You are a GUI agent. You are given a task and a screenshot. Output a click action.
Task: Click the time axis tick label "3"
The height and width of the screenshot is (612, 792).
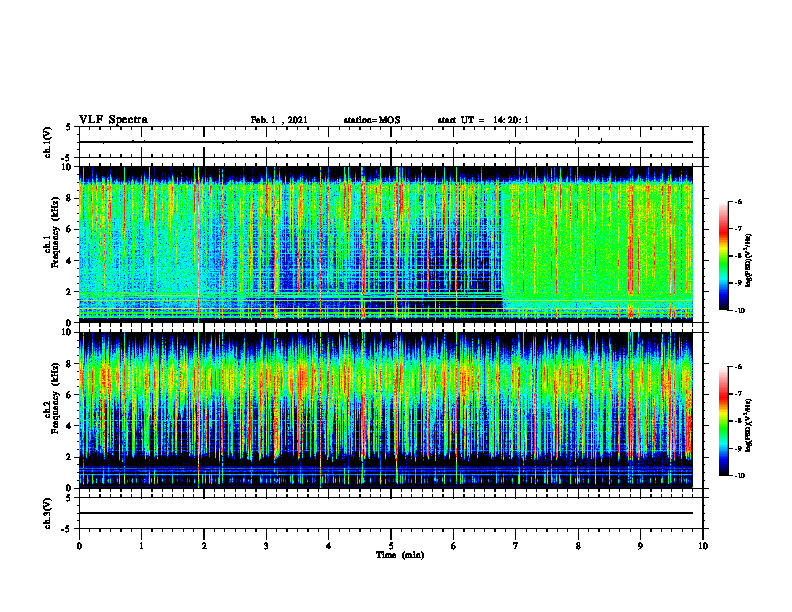[x=266, y=546]
